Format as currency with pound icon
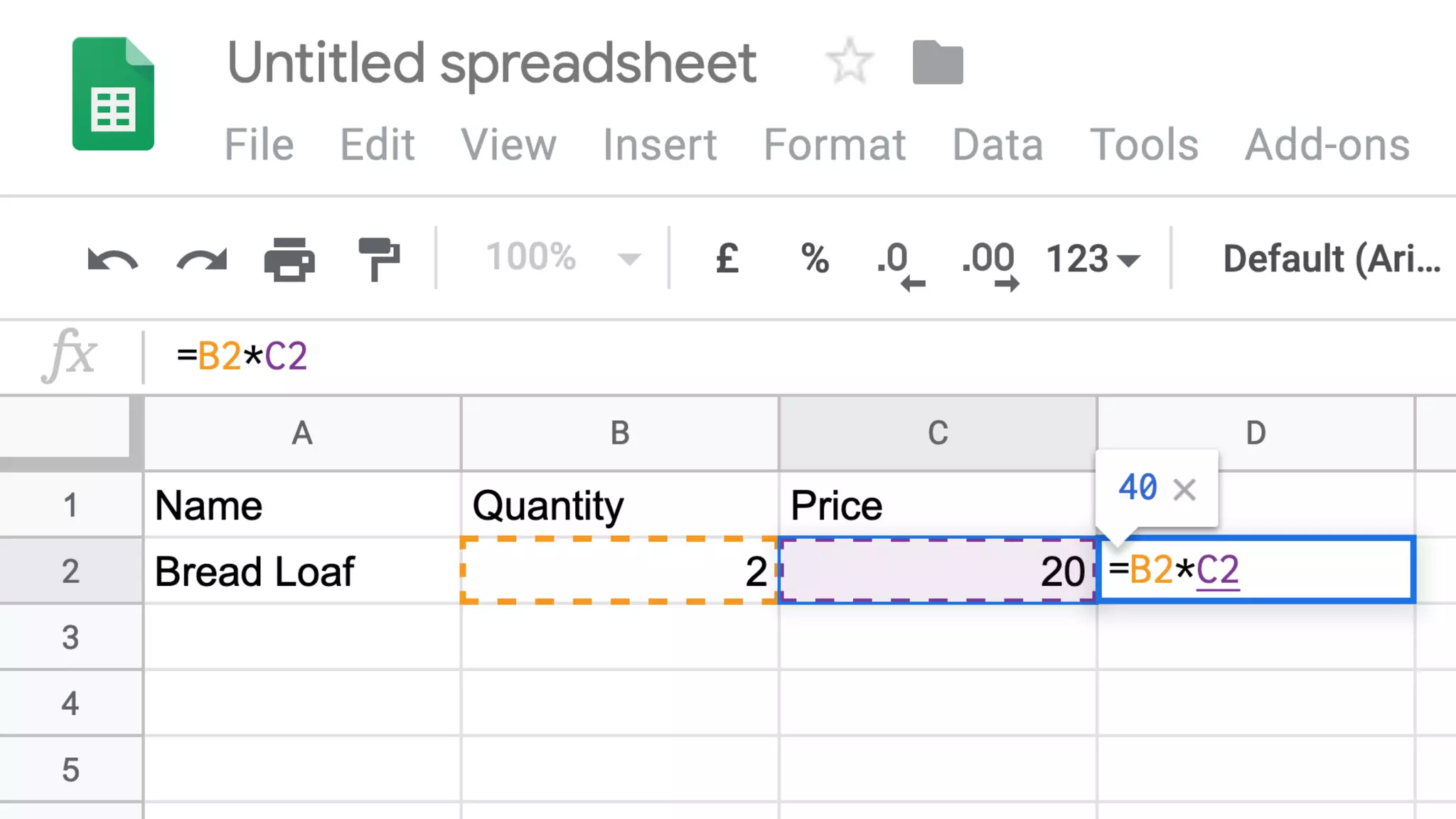This screenshot has height=819, width=1456. coord(727,259)
